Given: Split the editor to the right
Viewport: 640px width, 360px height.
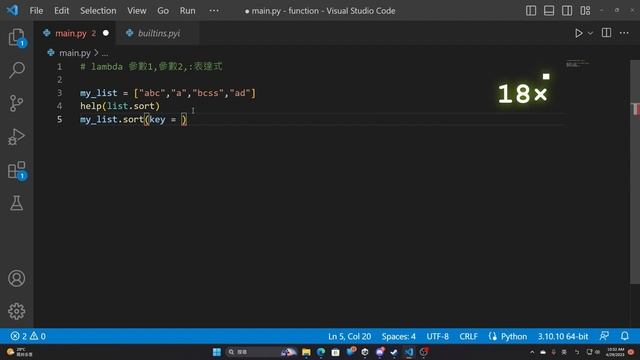Looking at the screenshot, I should click(x=607, y=33).
